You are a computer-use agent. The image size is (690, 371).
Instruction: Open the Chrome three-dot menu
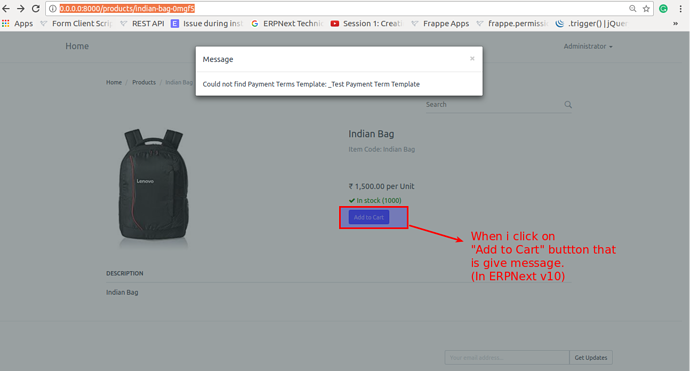coord(680,8)
